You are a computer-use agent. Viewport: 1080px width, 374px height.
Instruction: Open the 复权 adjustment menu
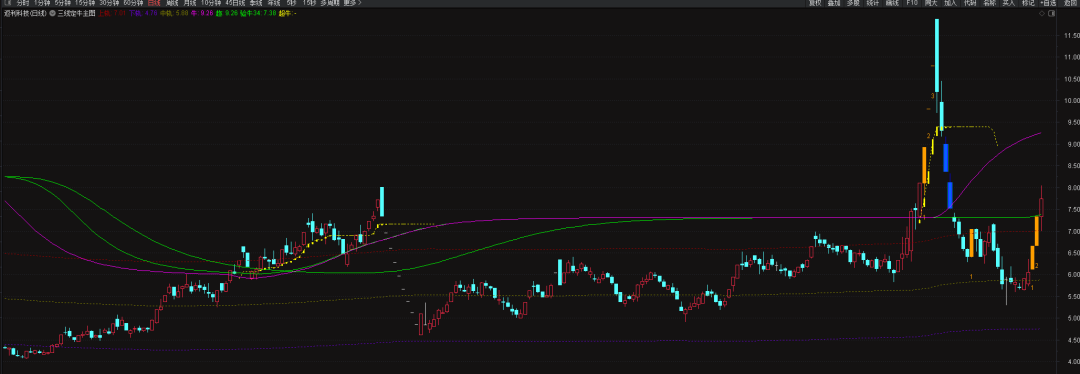click(x=815, y=3)
